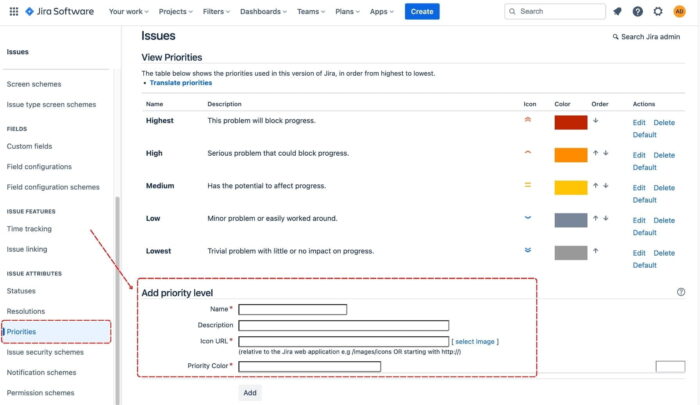Move Medium priority down
700x405 pixels.
(x=605, y=185)
